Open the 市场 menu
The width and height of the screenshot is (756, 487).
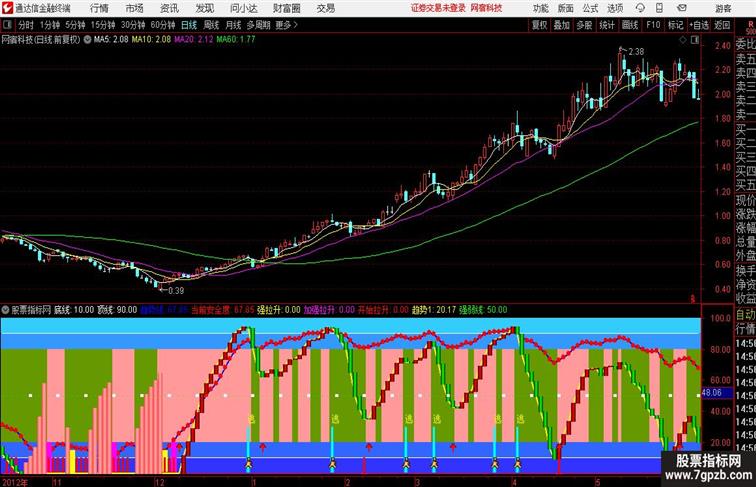135,8
